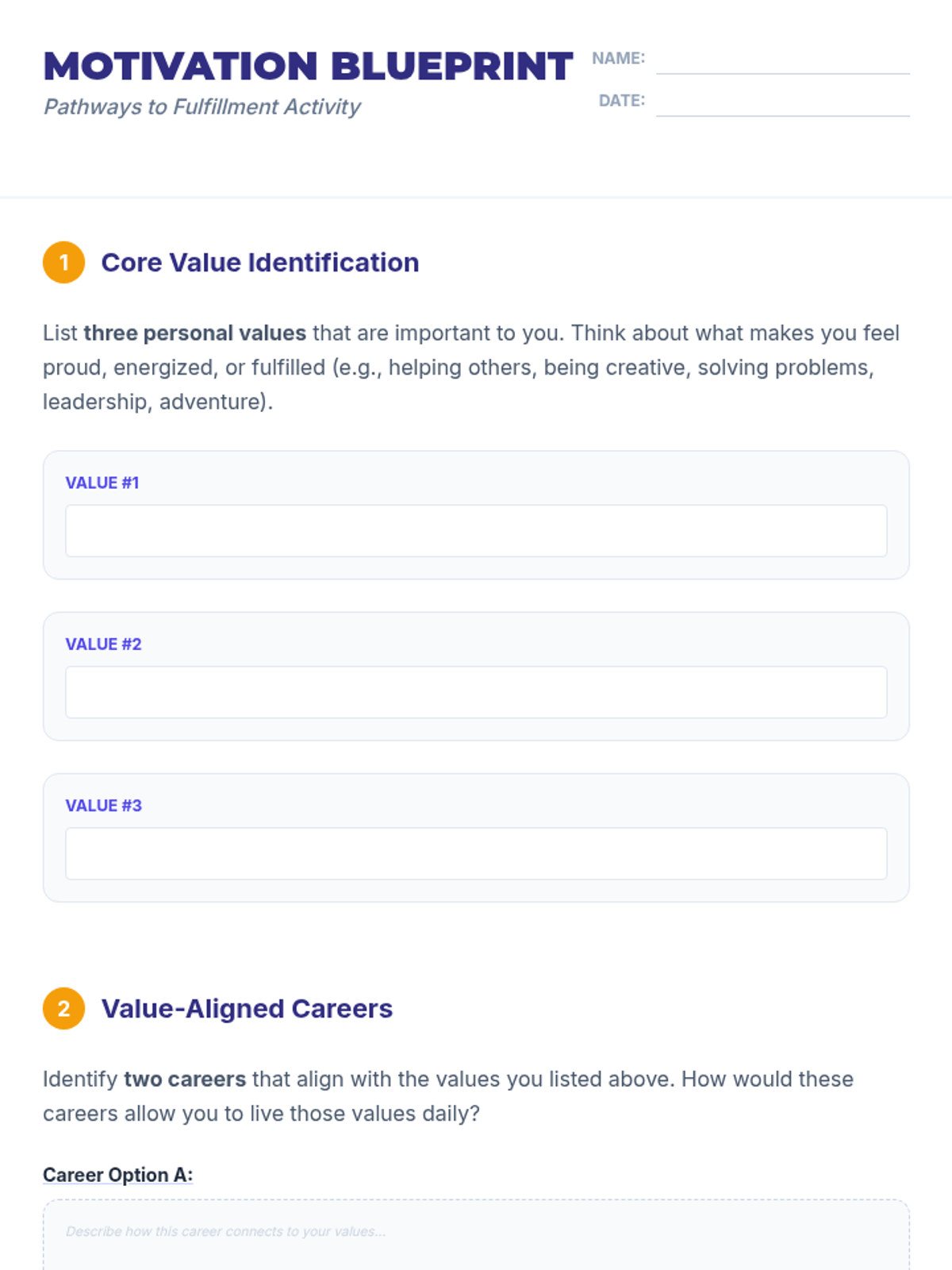Select the Value-Aligned Careers heading
Screen dimensions: 952x1270
pos(247,1009)
